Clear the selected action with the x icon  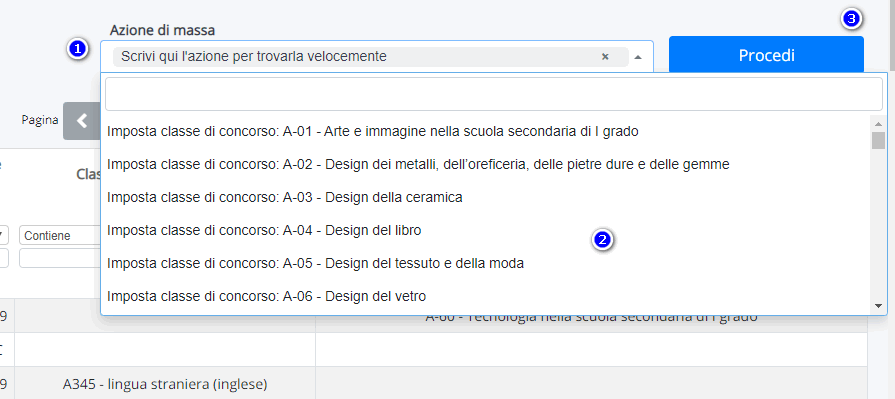605,57
